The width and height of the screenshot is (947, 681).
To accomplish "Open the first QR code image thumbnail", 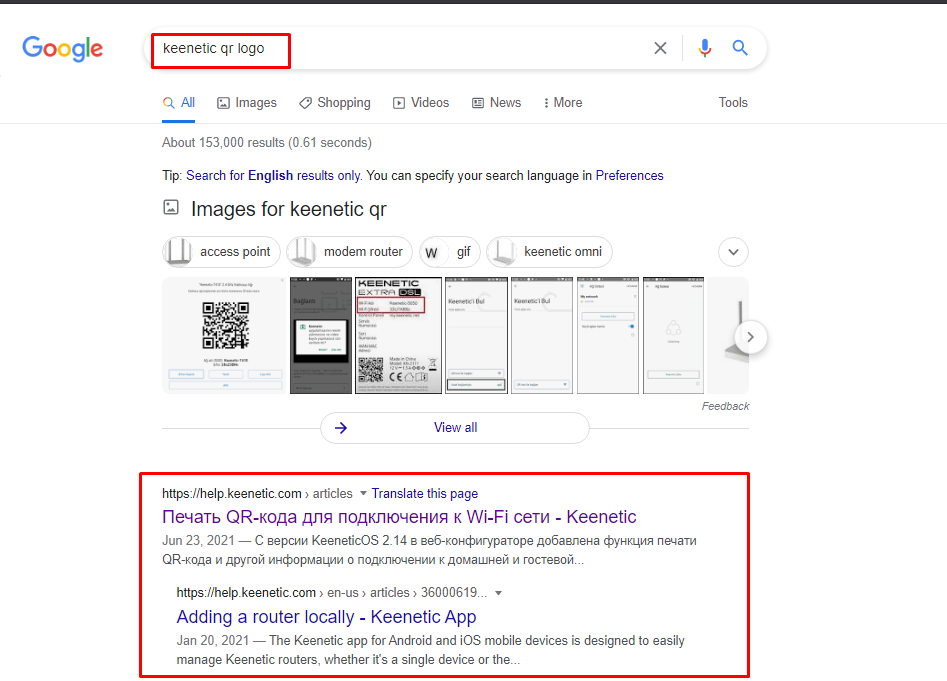I will click(225, 336).
